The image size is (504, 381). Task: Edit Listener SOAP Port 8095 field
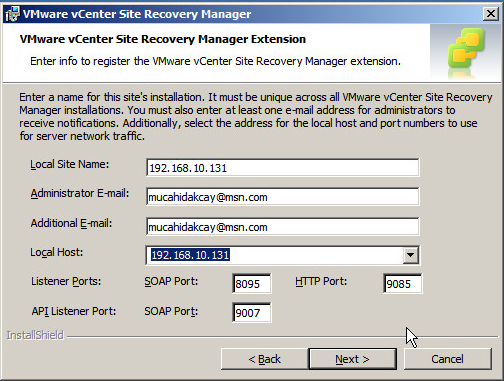(252, 284)
